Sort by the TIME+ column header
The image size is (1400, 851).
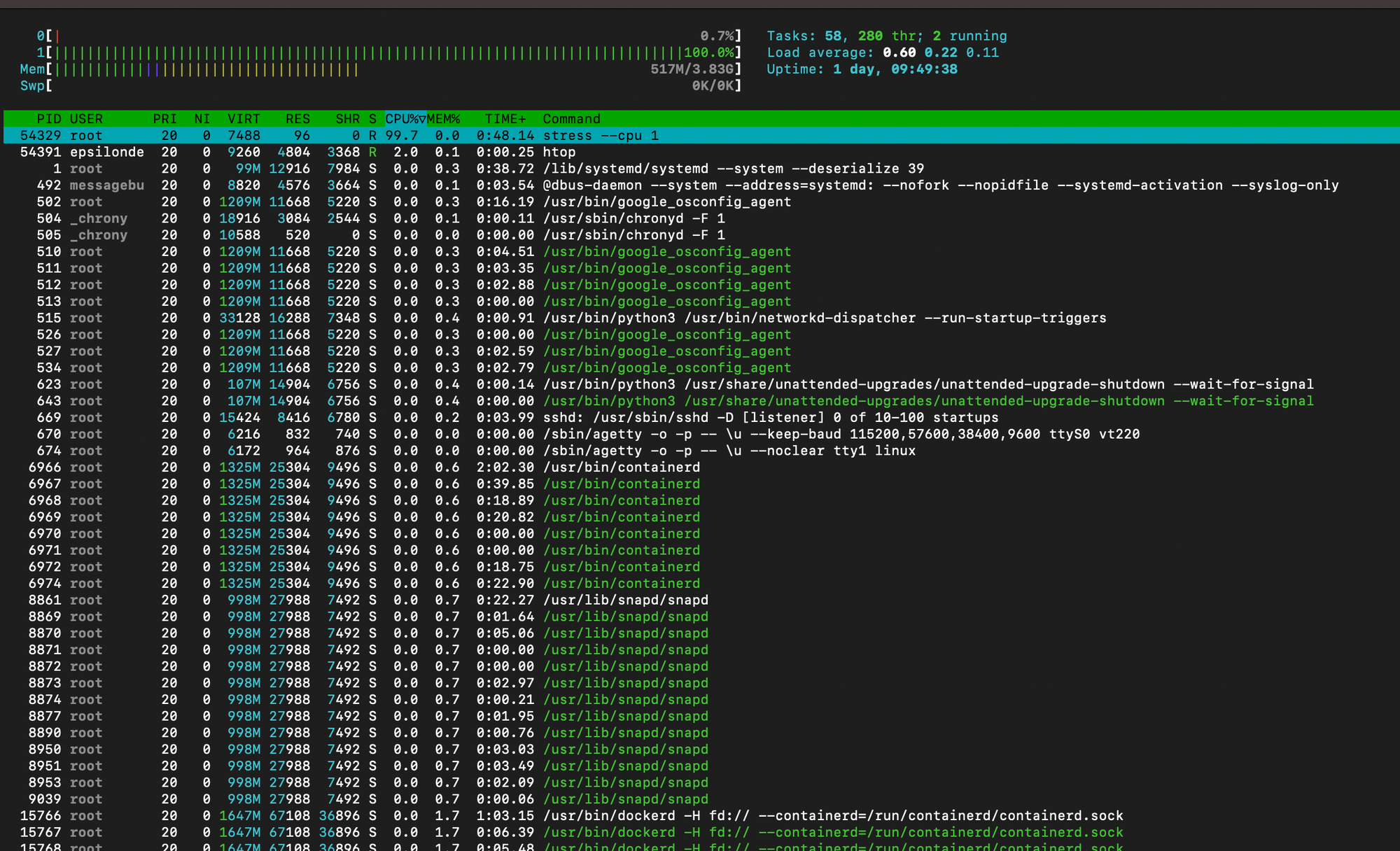pyautogui.click(x=505, y=119)
